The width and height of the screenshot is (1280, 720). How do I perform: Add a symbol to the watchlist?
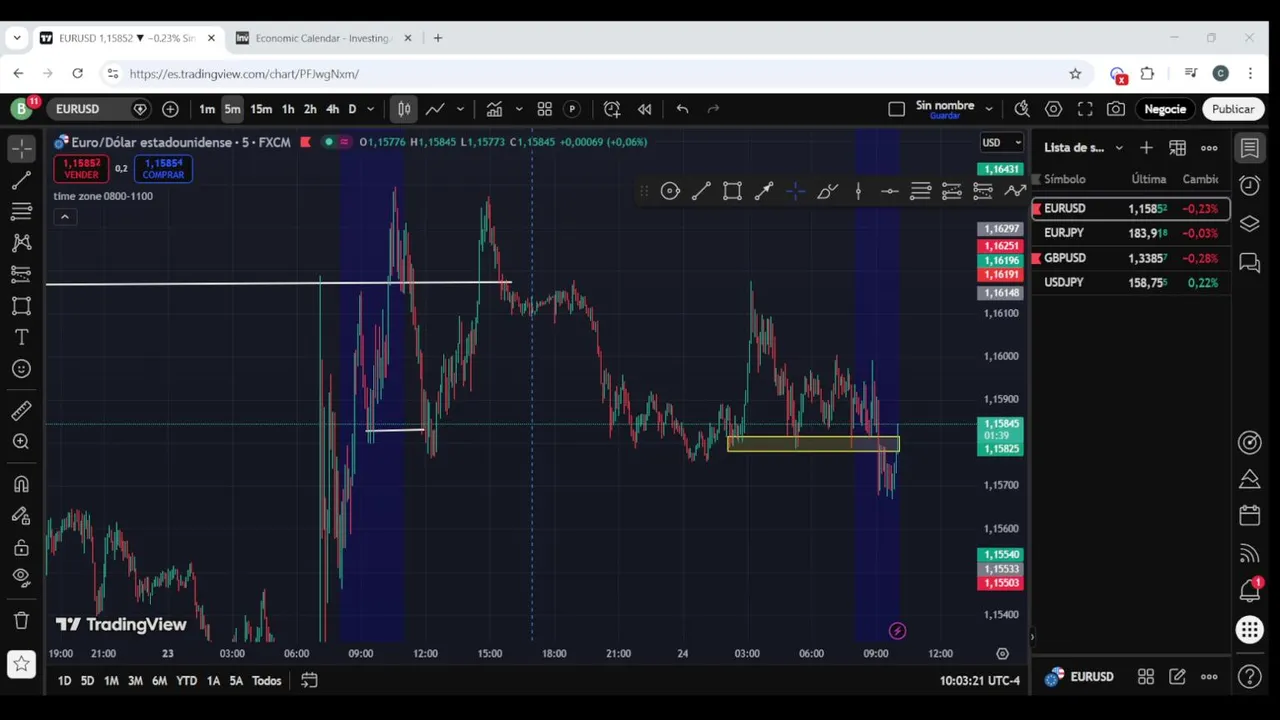click(1146, 148)
